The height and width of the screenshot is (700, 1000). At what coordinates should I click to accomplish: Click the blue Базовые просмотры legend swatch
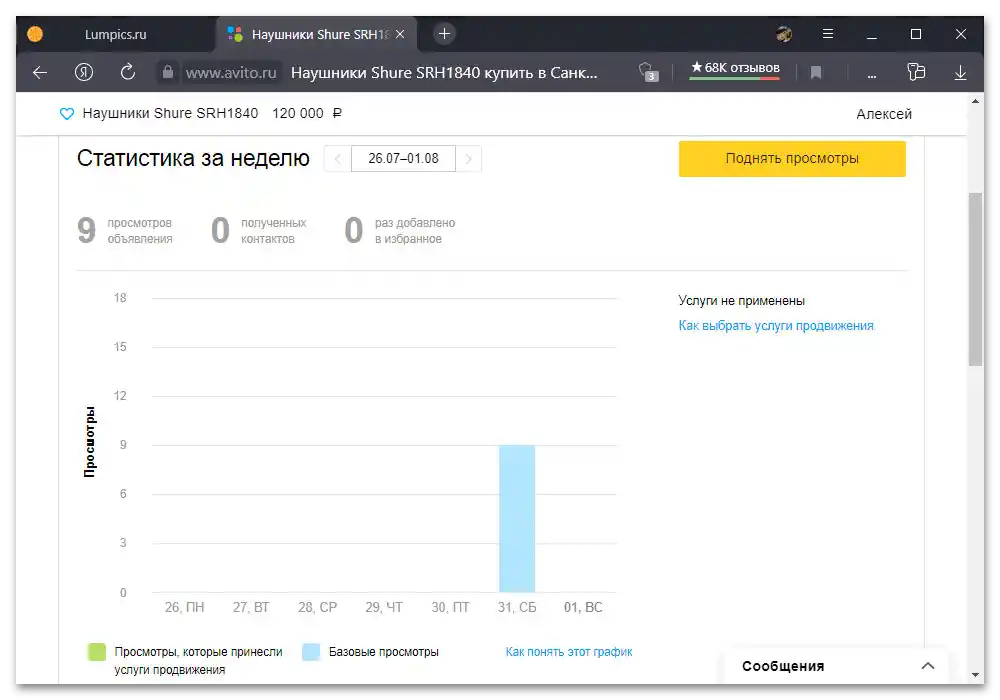pyautogui.click(x=311, y=652)
